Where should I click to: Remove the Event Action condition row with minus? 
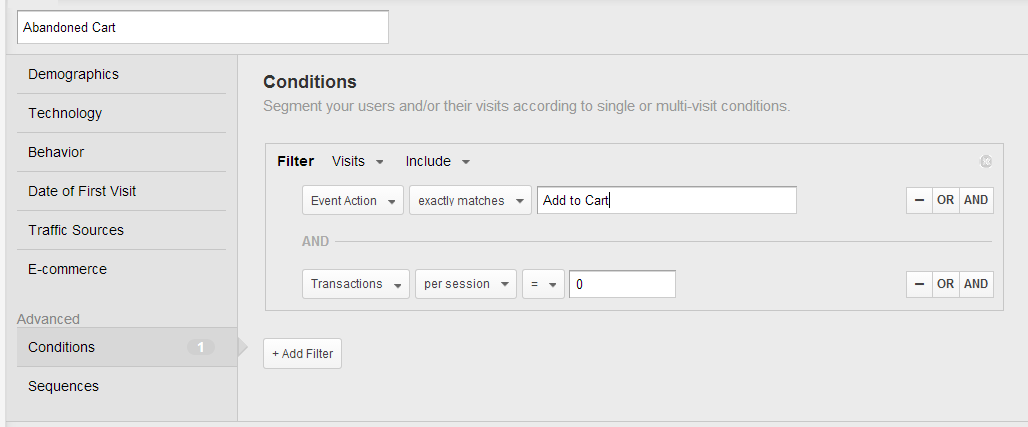click(919, 201)
